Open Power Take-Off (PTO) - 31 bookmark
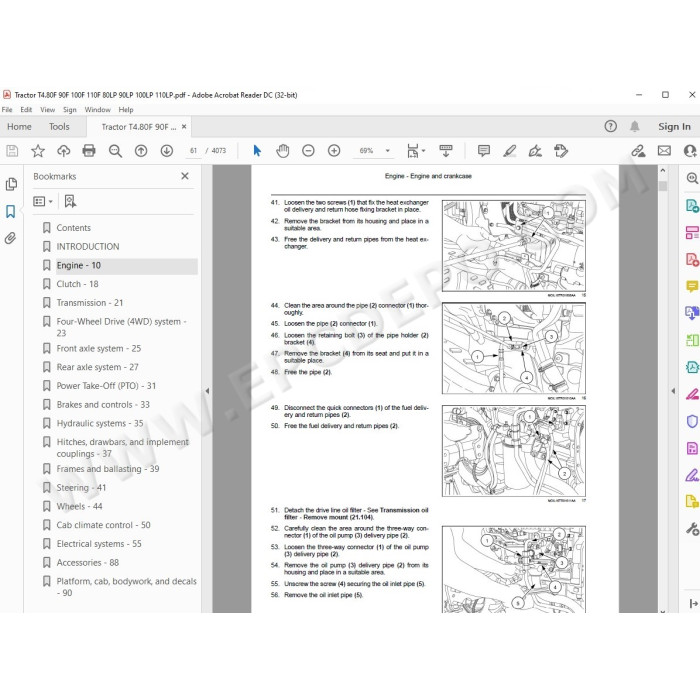Image resolution: width=700 pixels, height=700 pixels. [106, 386]
